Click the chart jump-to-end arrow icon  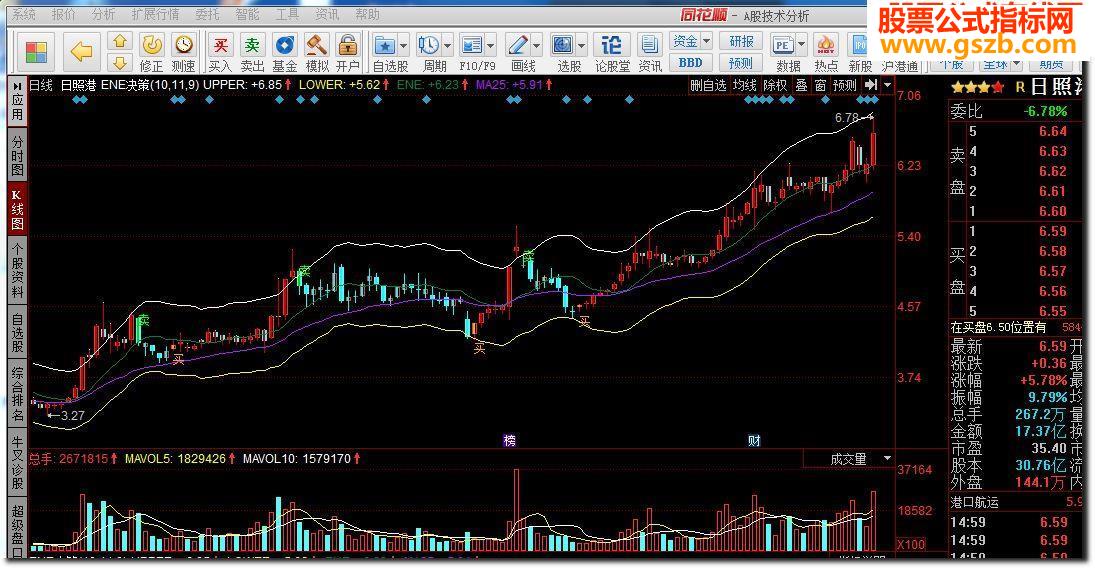pos(871,85)
